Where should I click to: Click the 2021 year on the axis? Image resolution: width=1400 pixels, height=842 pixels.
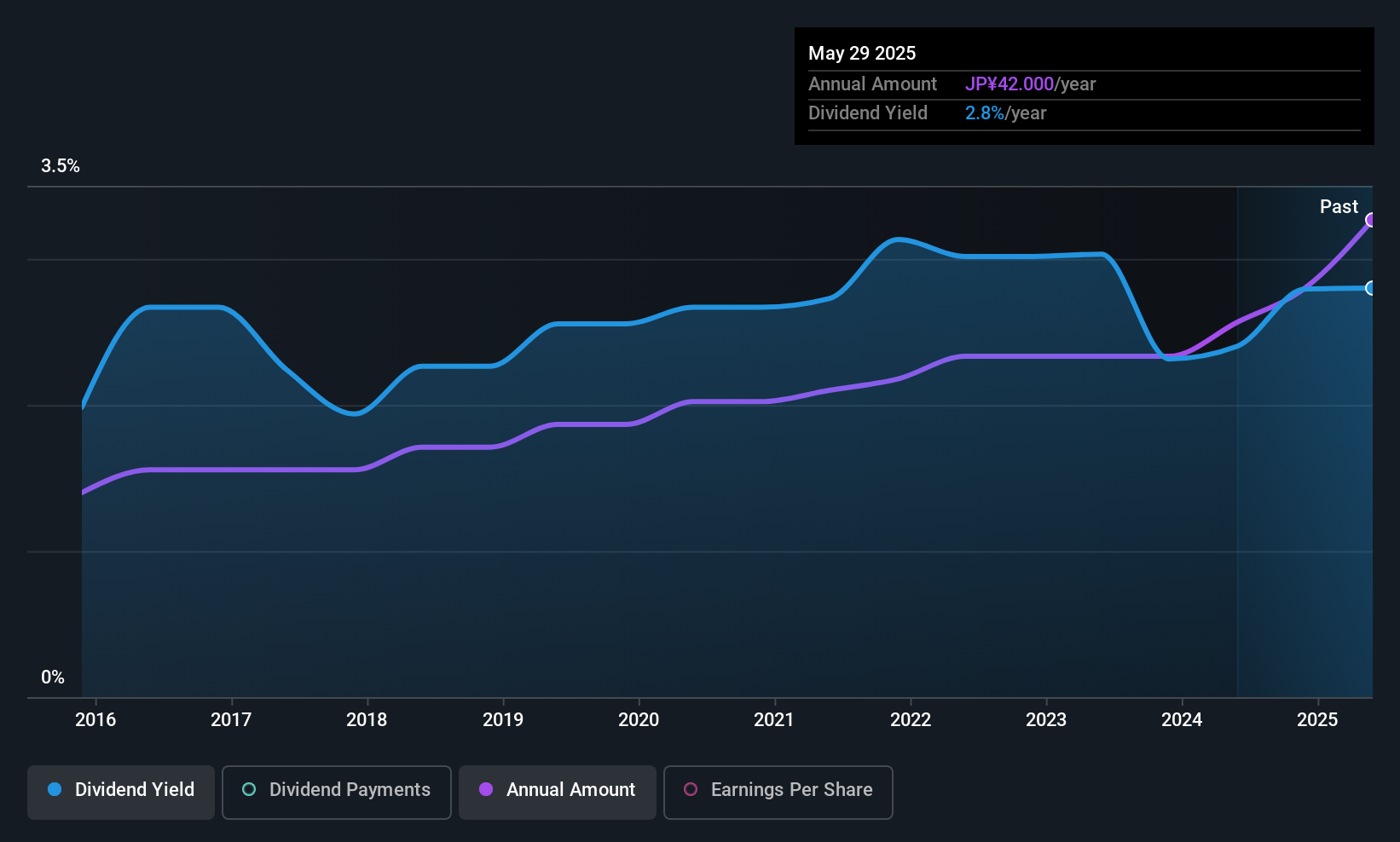click(x=774, y=720)
